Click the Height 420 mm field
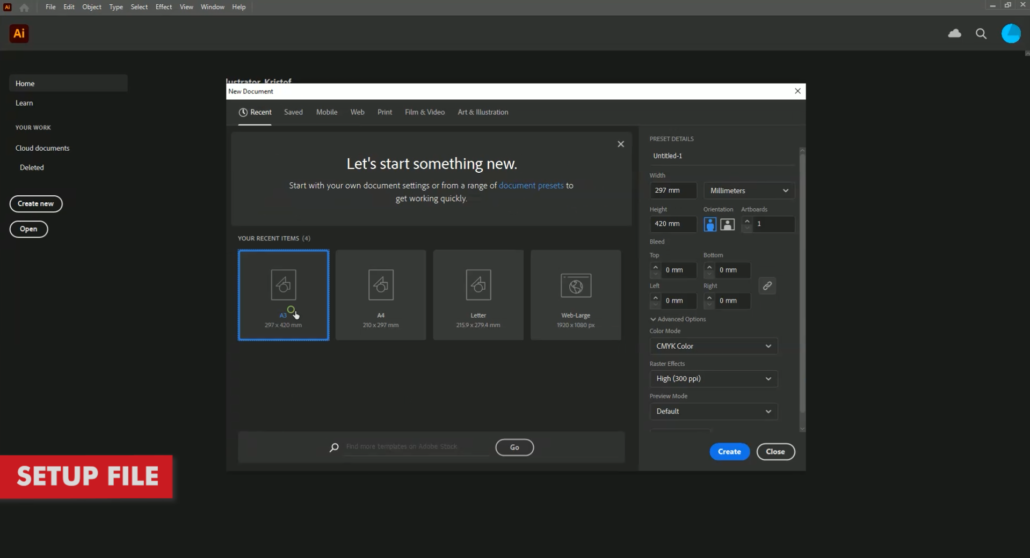 [673, 224]
